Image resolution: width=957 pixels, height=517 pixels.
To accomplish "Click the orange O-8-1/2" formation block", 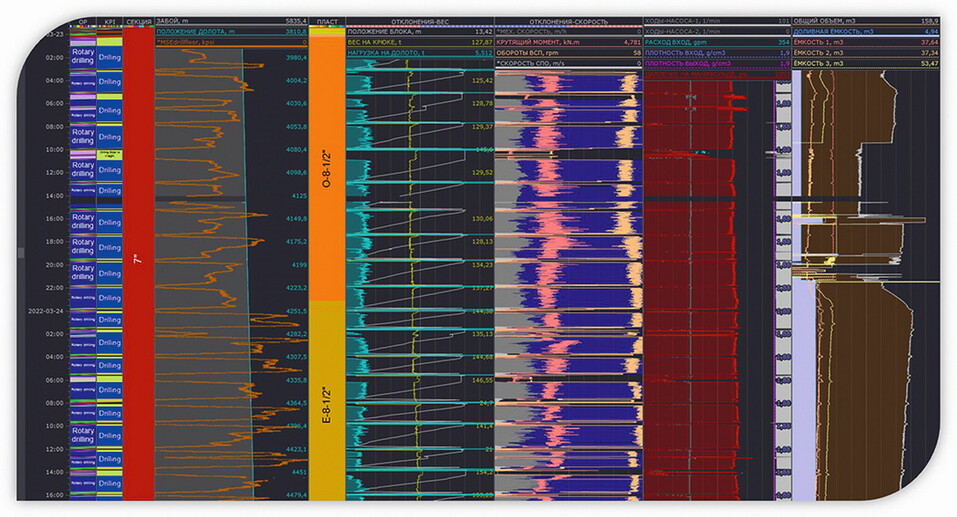I will (326, 170).
